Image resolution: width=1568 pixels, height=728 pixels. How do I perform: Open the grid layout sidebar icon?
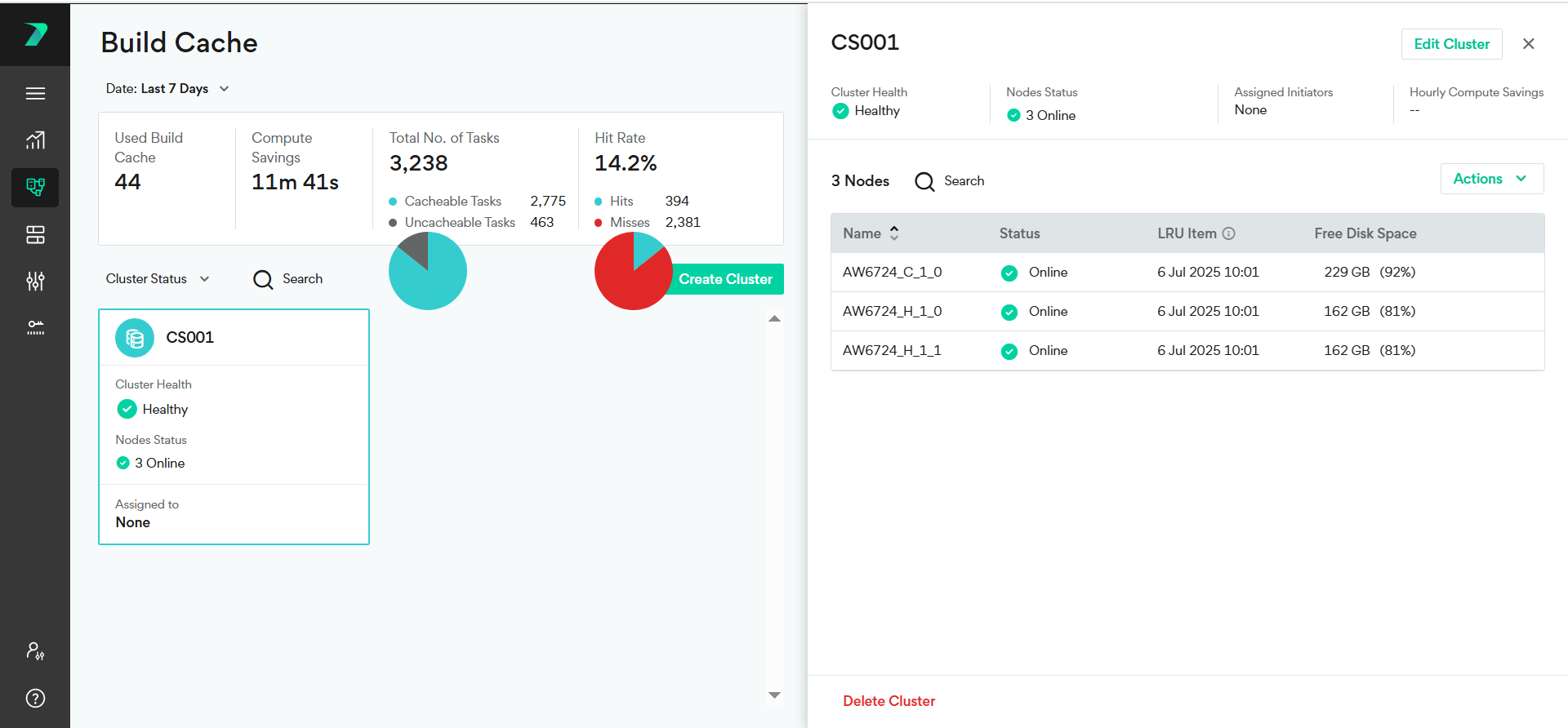point(35,235)
